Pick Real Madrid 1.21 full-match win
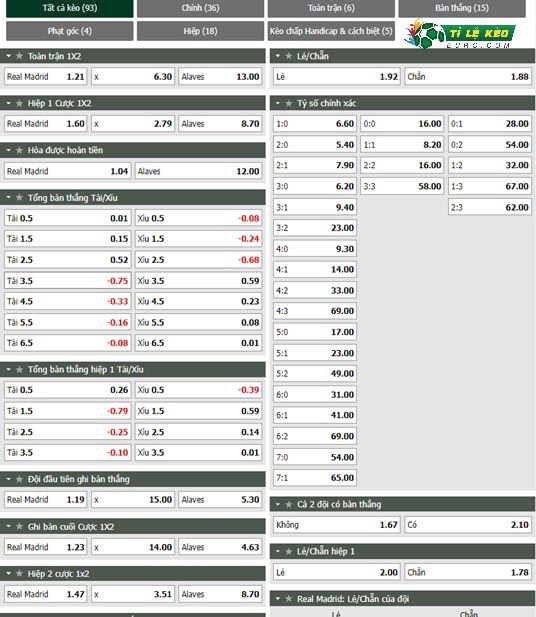This screenshot has width=536, height=617. coord(46,77)
